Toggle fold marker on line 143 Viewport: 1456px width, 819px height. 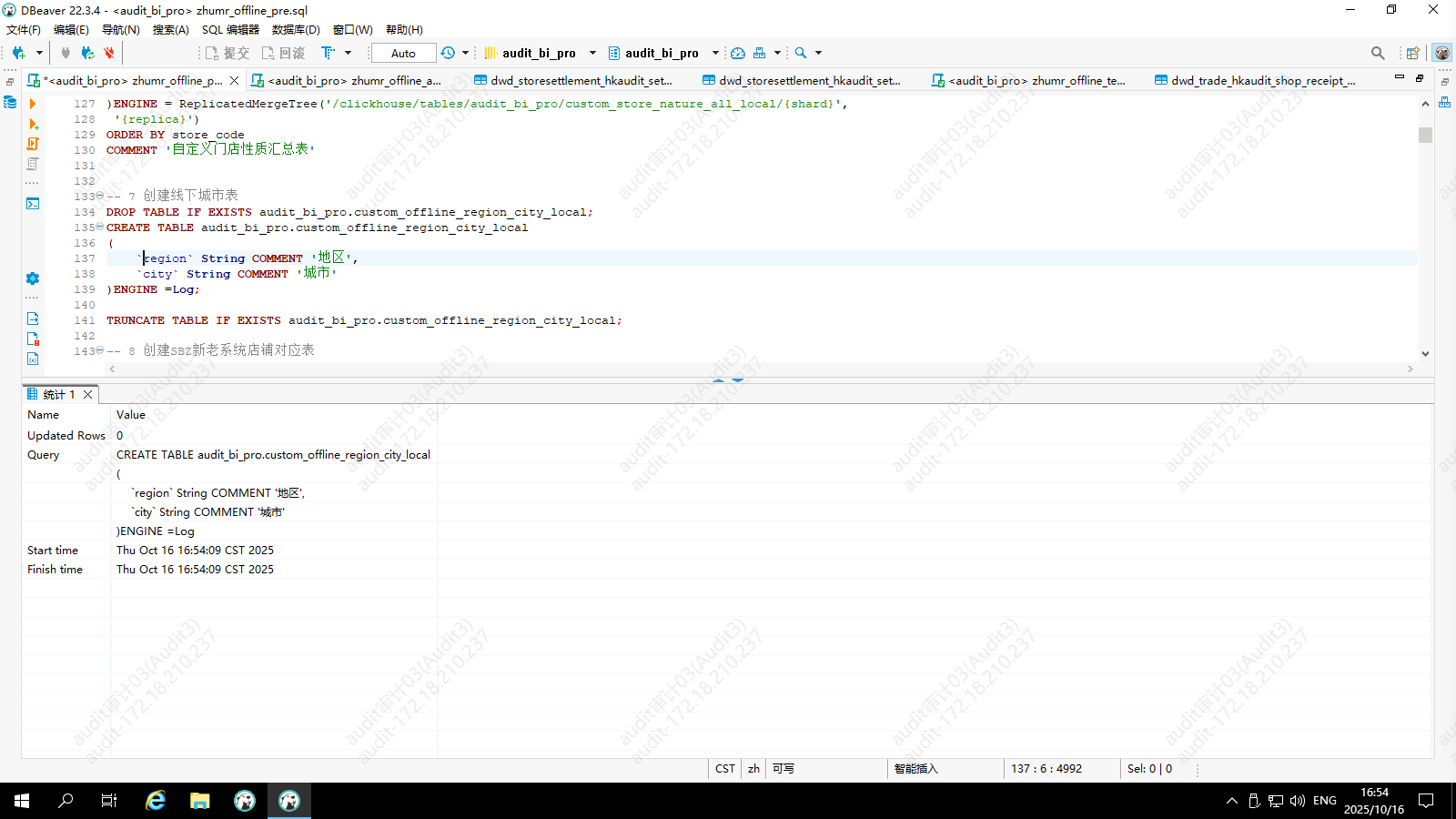[x=99, y=351]
